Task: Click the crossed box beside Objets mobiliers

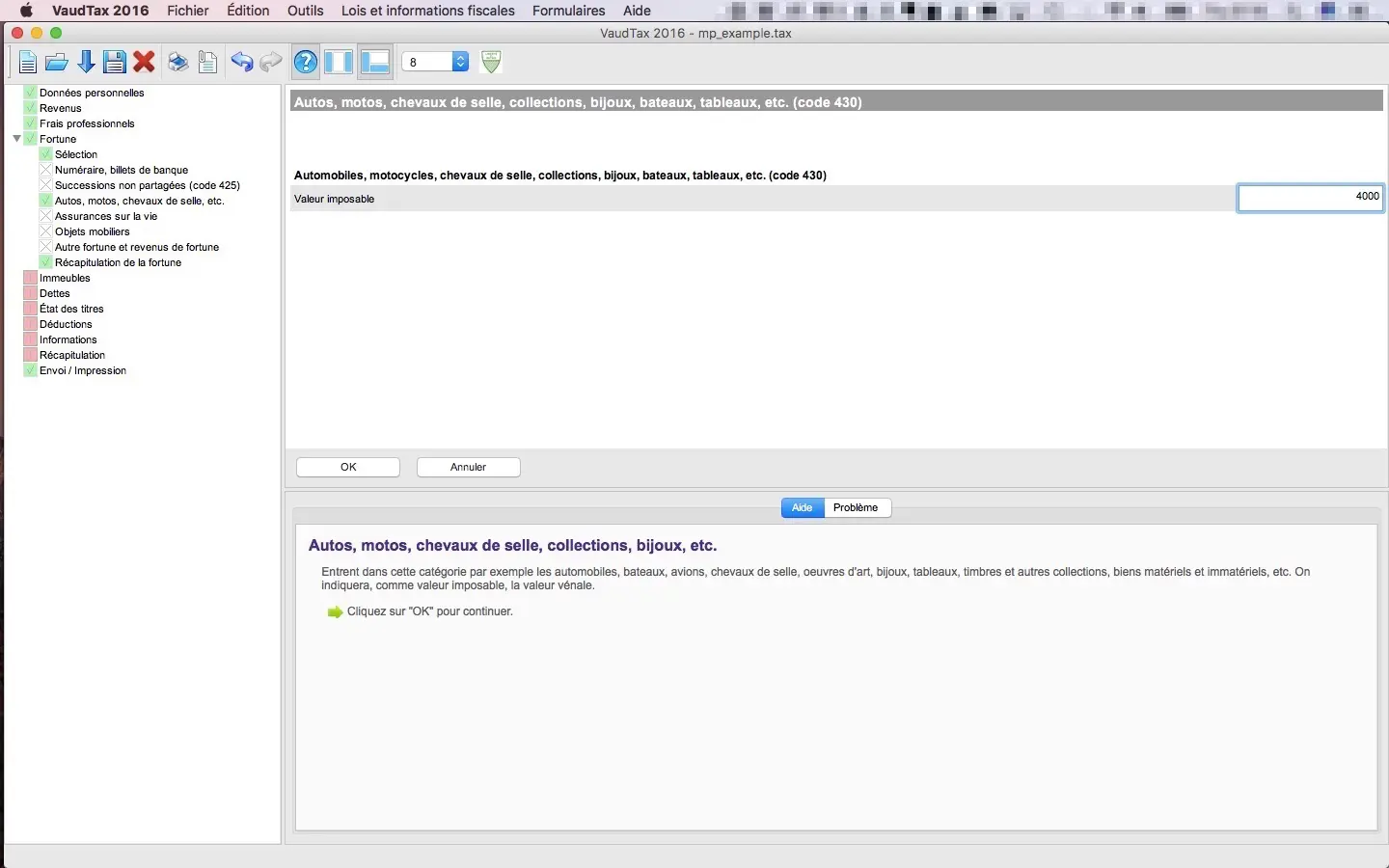Action: coord(45,231)
